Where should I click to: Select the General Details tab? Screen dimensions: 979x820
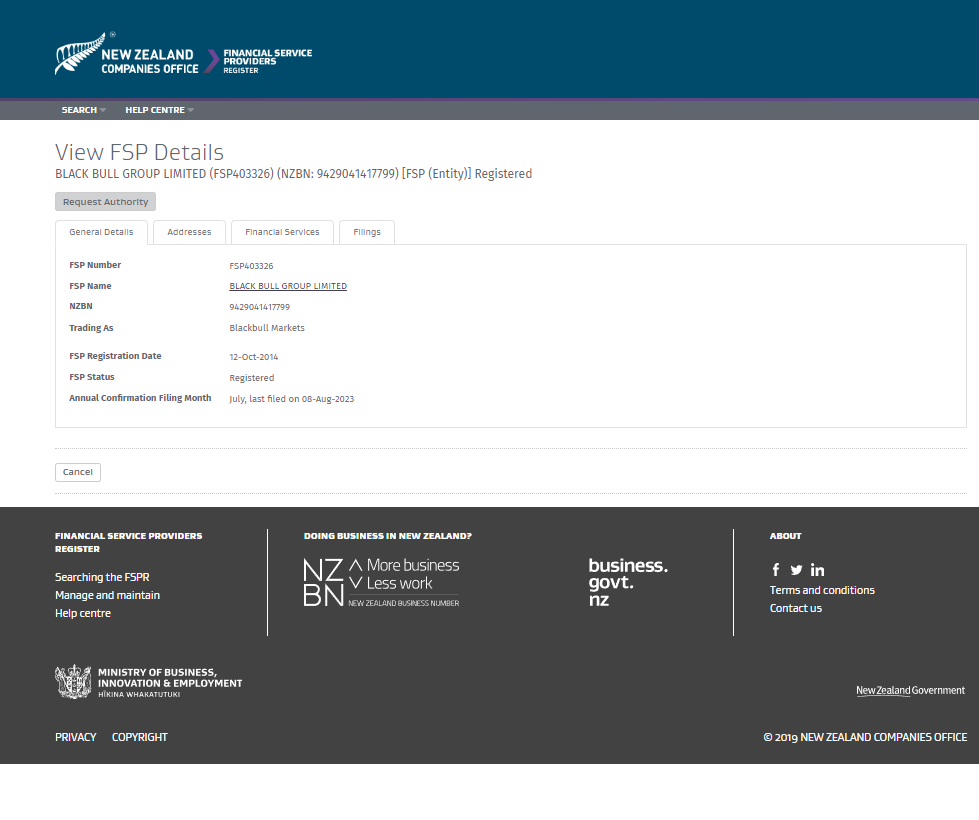pyautogui.click(x=101, y=232)
